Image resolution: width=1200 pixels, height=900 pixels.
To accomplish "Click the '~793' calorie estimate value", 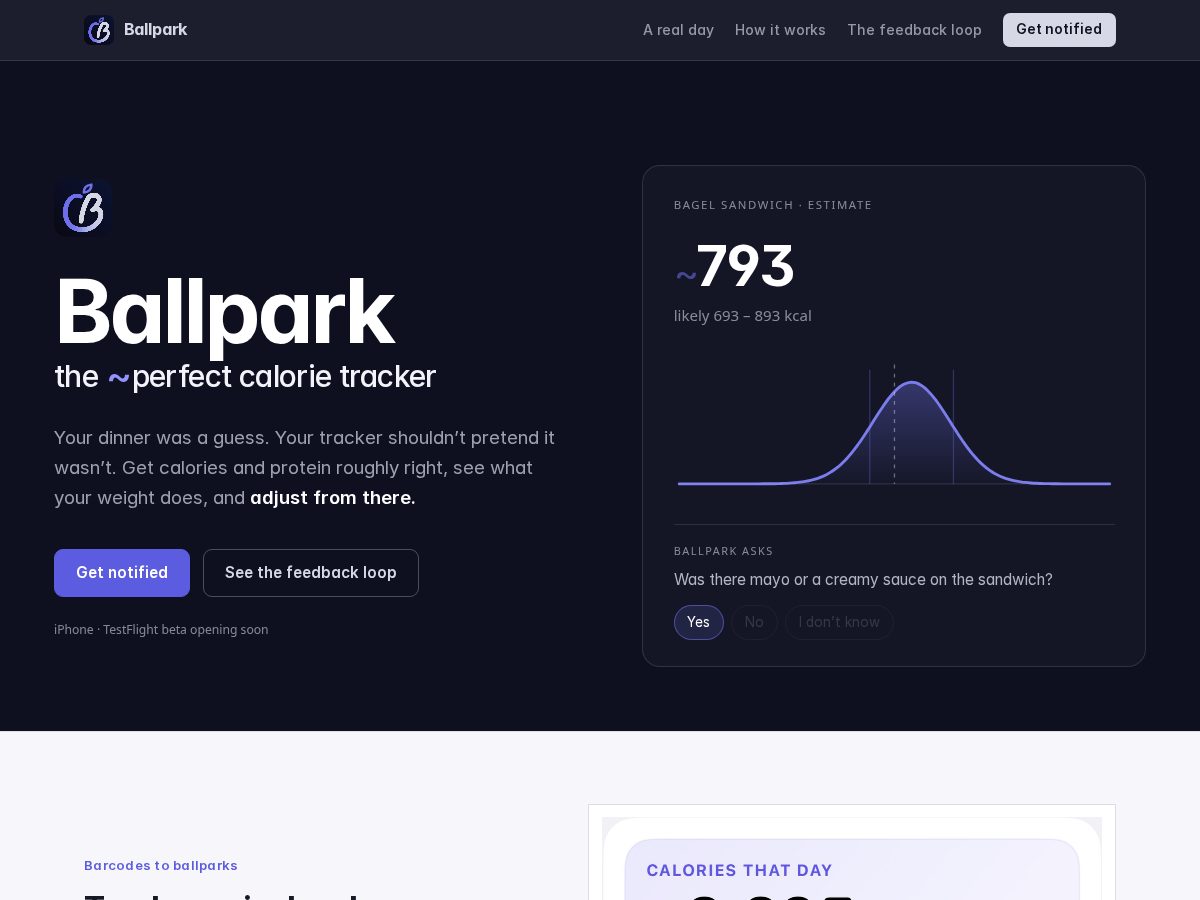I will click(x=735, y=267).
